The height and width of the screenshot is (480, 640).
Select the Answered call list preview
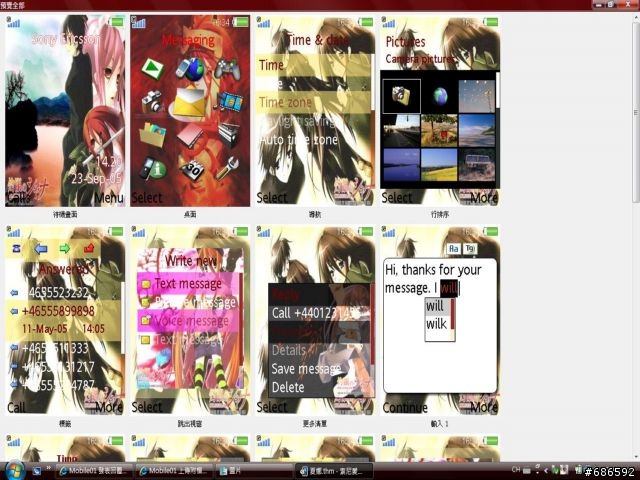tap(65, 320)
